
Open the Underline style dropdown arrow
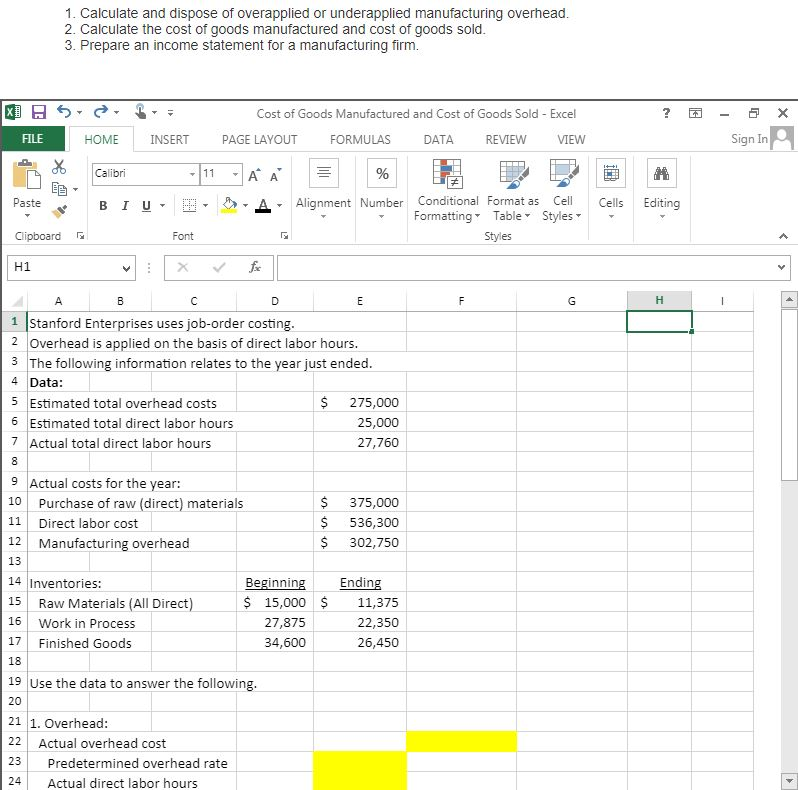pyautogui.click(x=162, y=206)
